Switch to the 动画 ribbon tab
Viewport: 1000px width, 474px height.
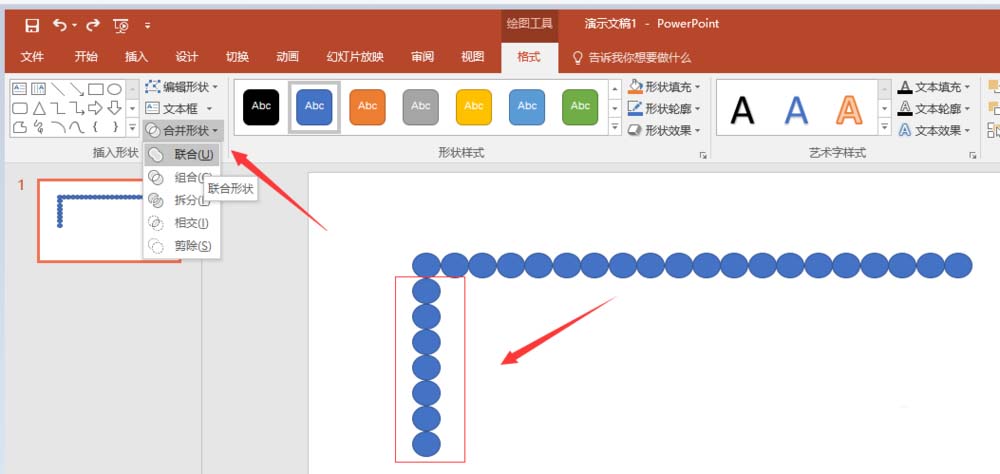pyautogui.click(x=288, y=57)
